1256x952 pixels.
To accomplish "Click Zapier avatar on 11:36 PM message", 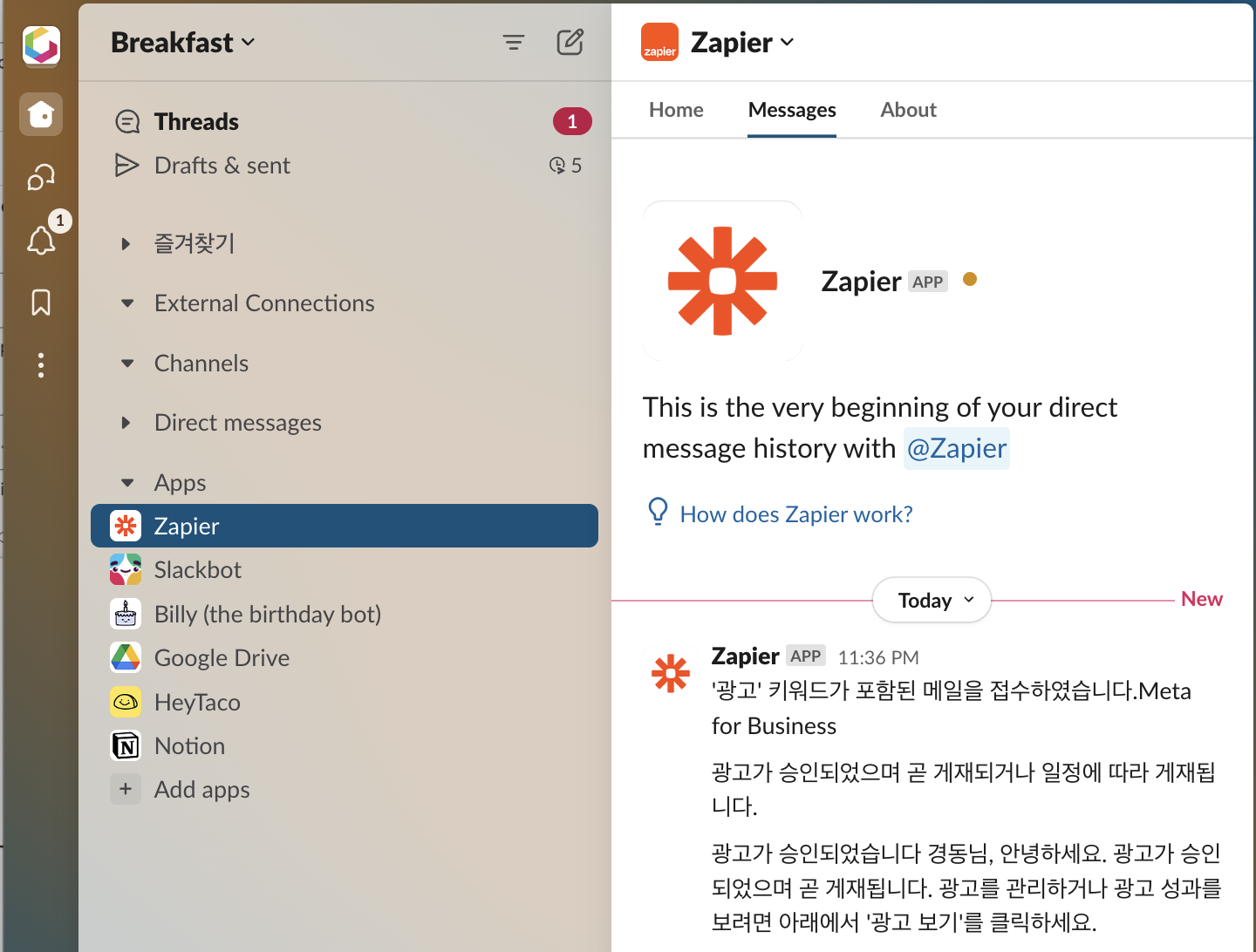I will click(671, 673).
